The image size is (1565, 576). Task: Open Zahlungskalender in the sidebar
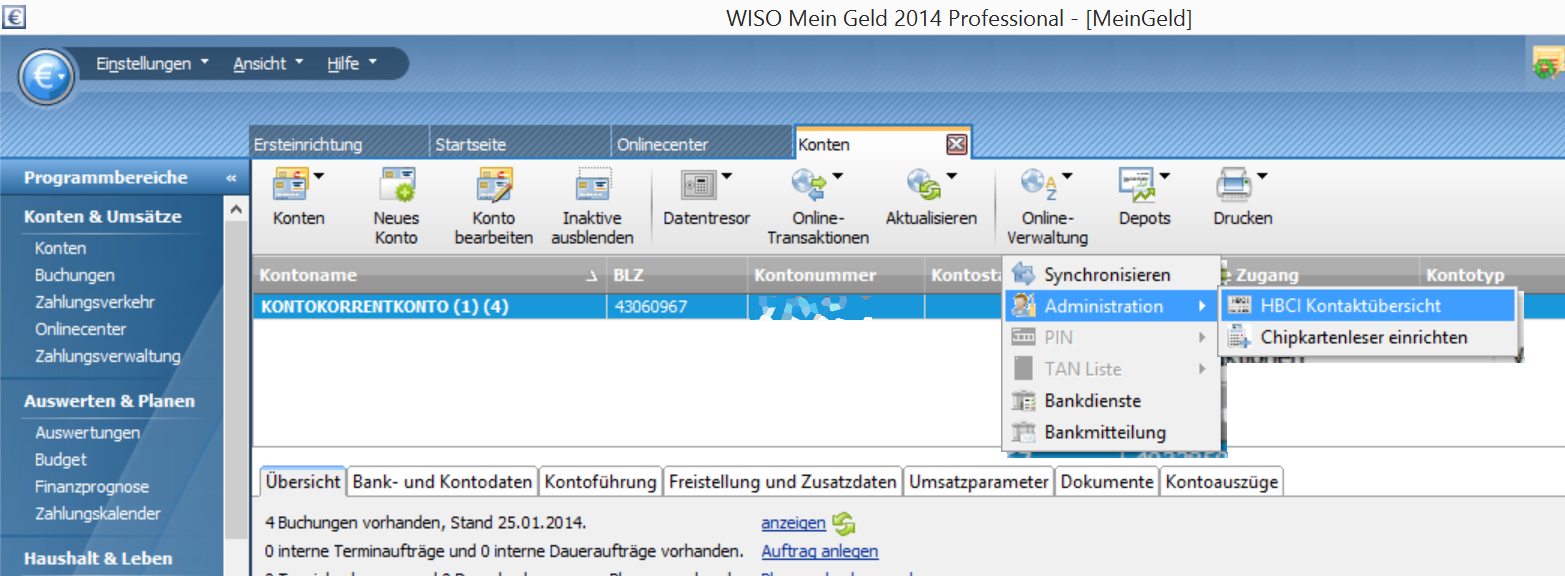[x=98, y=514]
